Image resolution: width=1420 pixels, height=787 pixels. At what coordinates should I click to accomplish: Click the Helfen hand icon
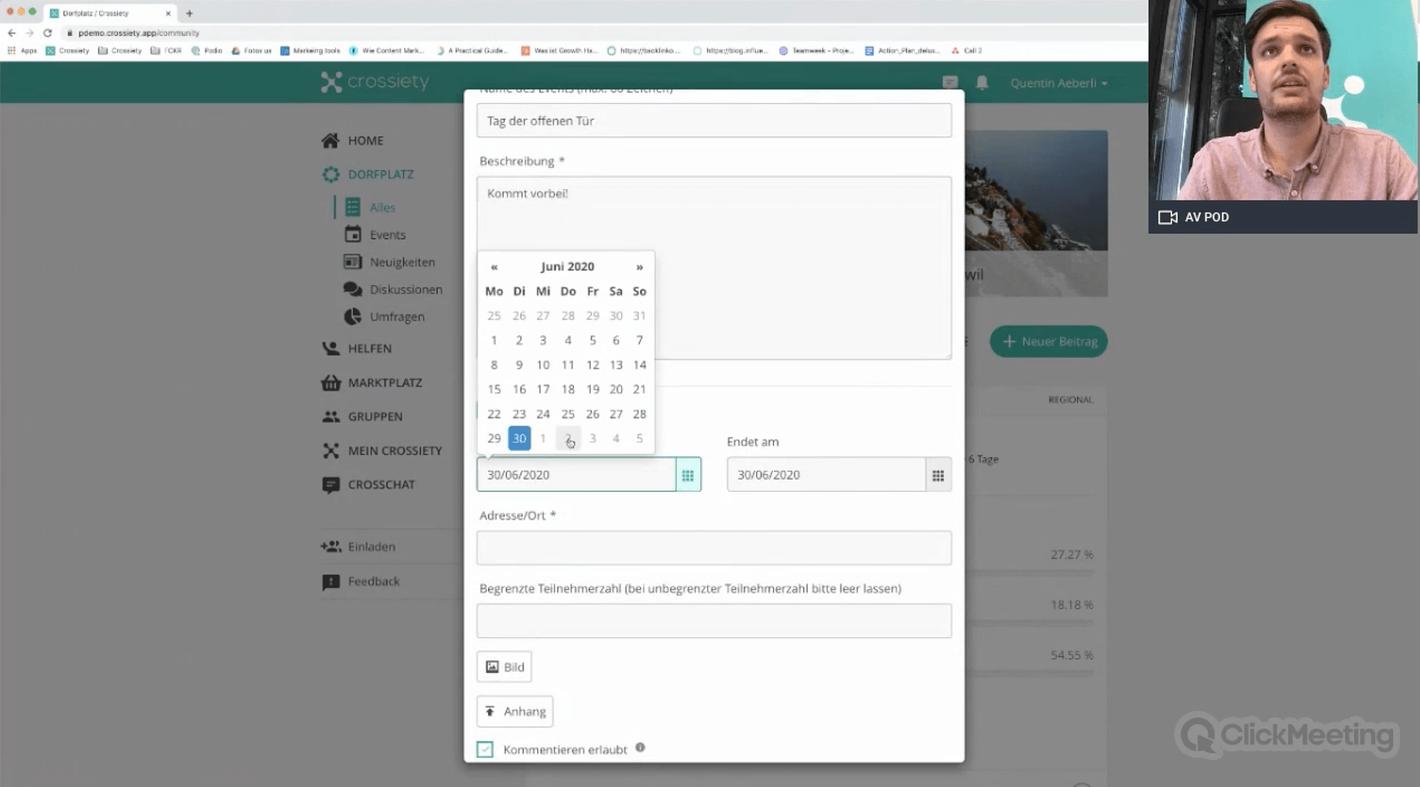331,349
